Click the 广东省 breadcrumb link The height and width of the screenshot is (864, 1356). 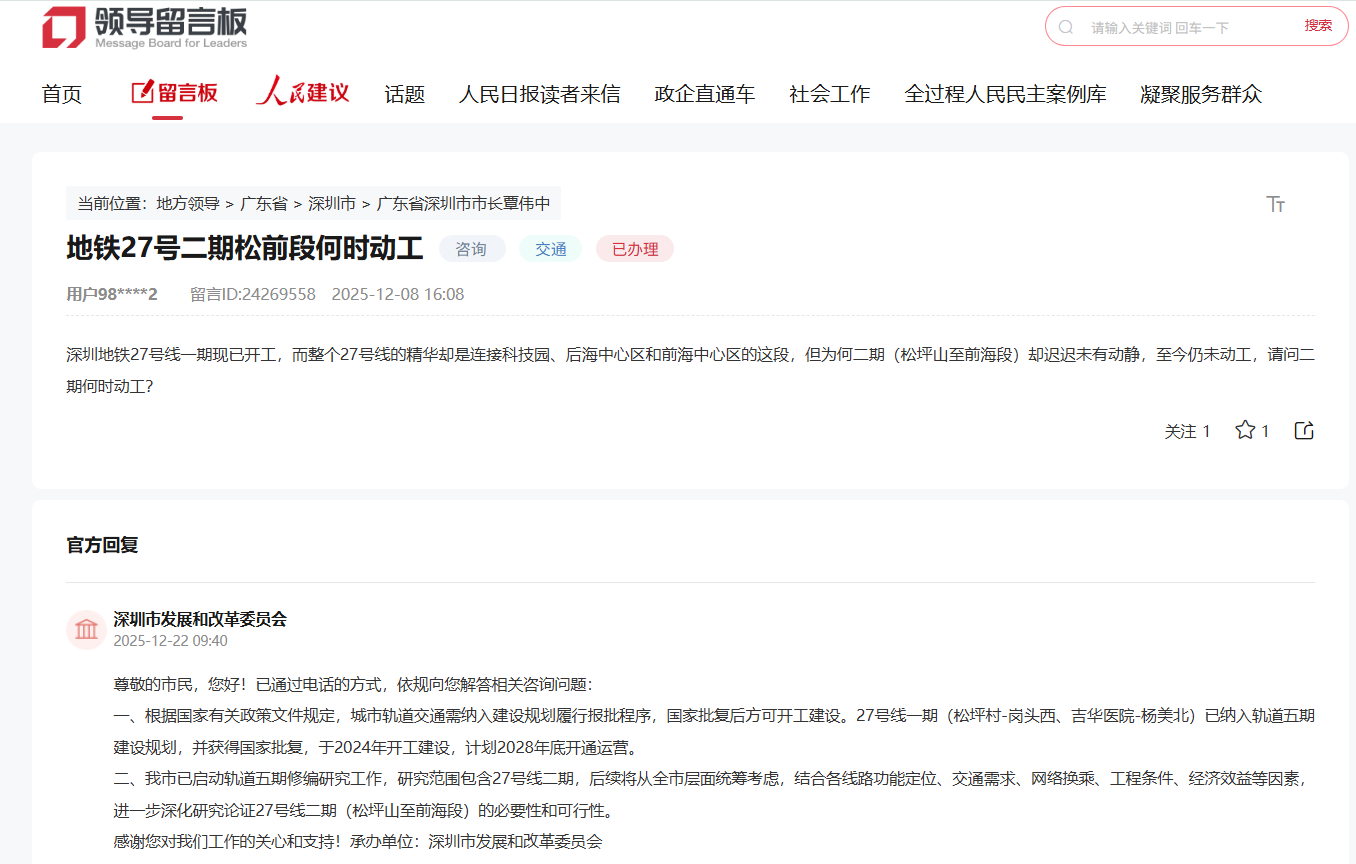(x=263, y=203)
